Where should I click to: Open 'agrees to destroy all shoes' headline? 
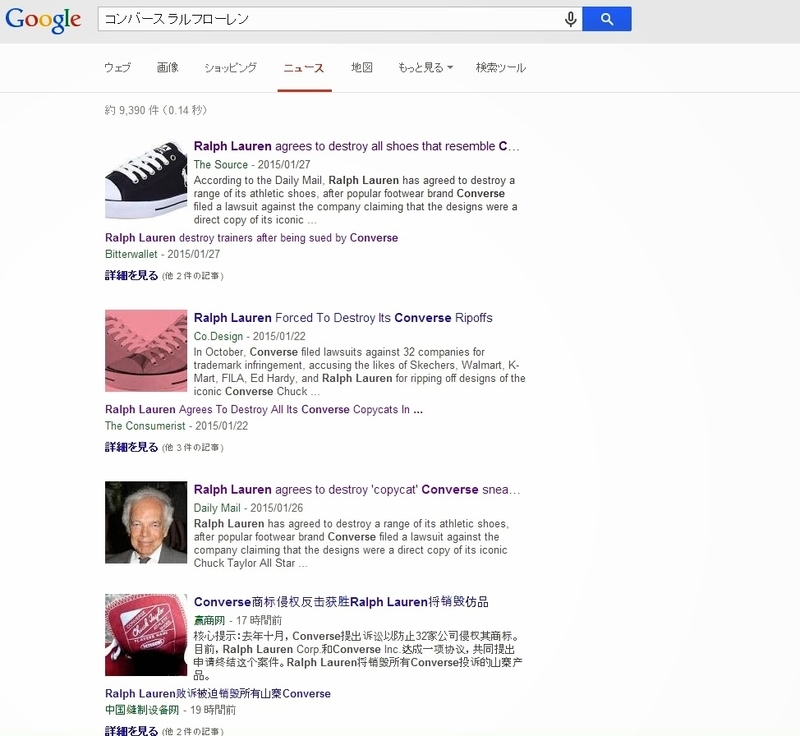click(x=357, y=146)
